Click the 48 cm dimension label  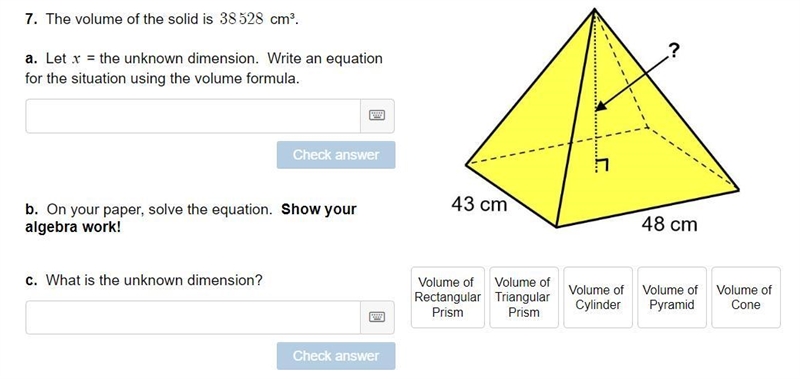[669, 224]
